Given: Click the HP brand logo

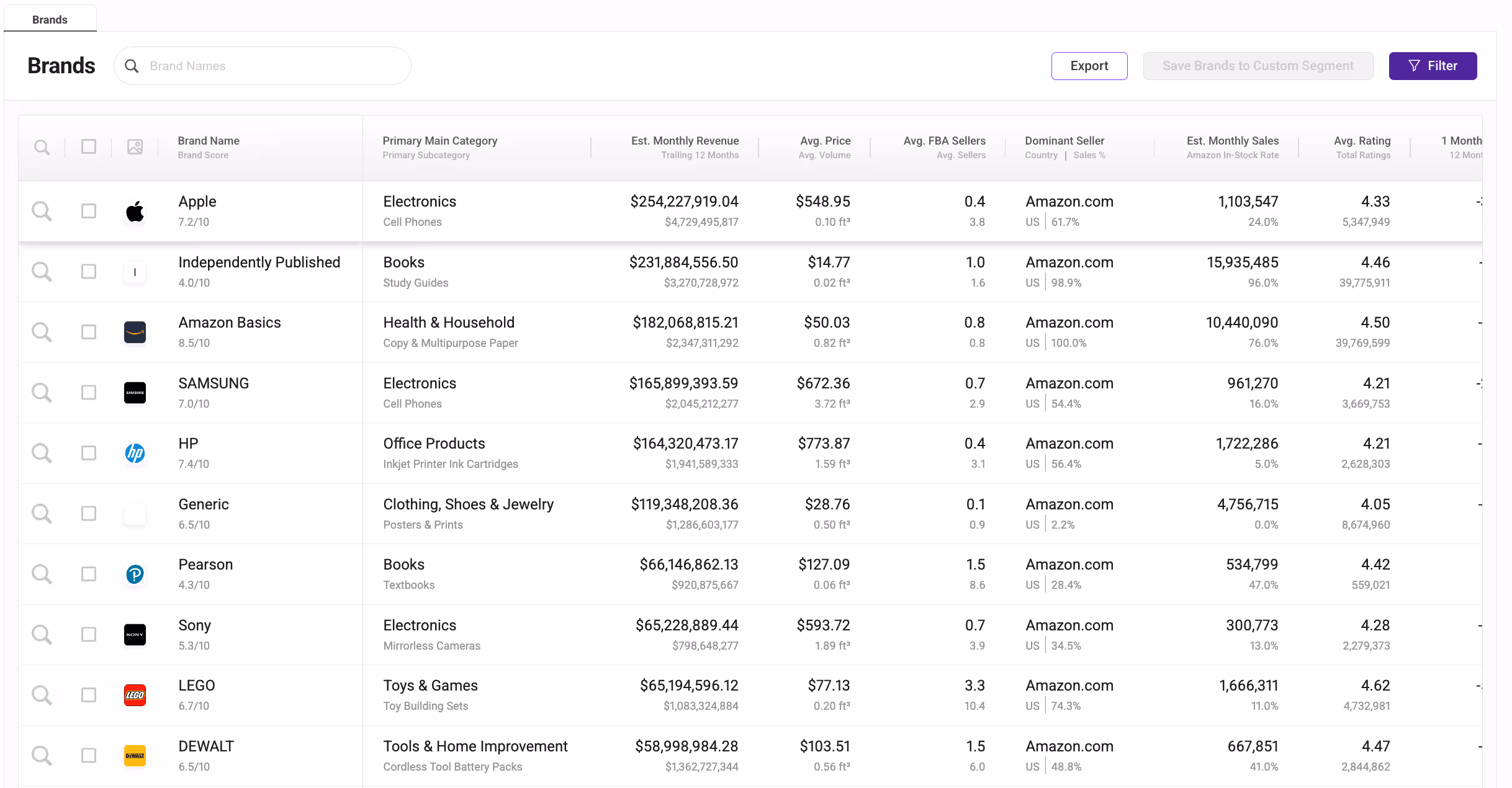Looking at the screenshot, I should tap(135, 453).
